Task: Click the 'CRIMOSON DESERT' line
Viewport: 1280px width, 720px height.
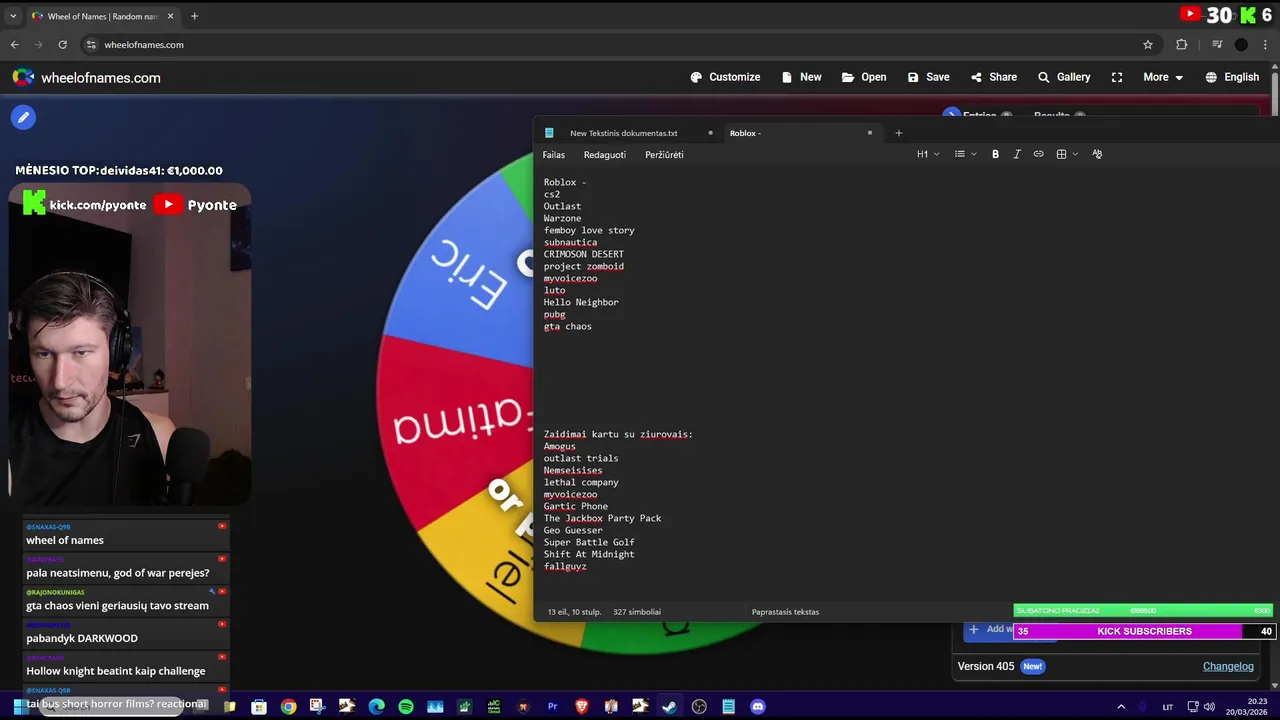Action: click(584, 254)
